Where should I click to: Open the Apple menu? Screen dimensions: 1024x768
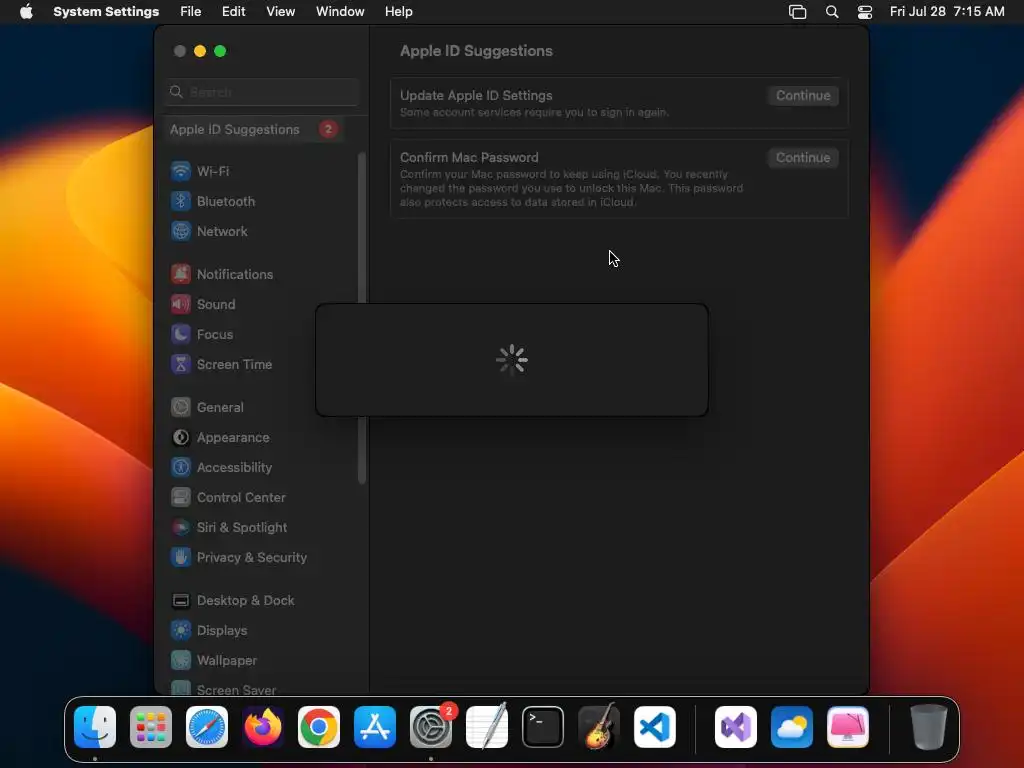point(26,12)
